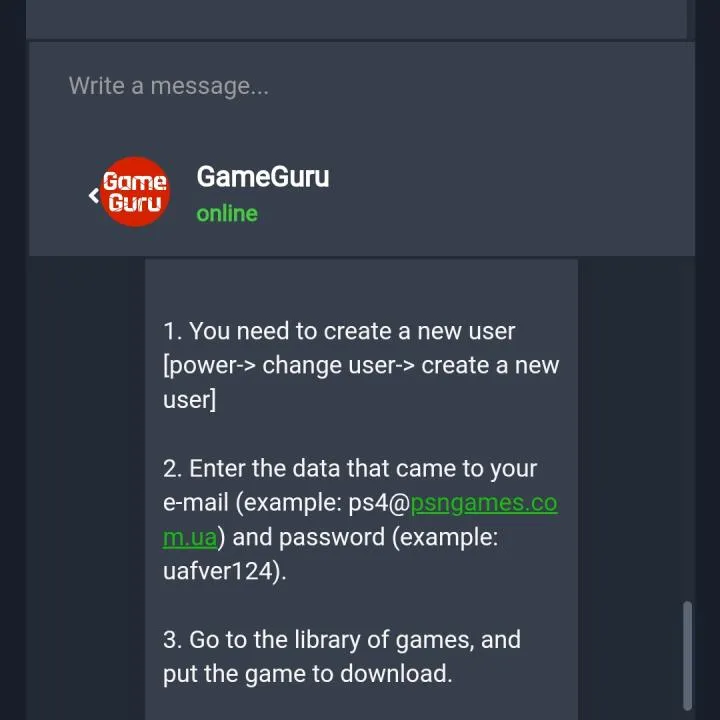Open the psngames.co link
720x720 pixels.
tap(484, 503)
